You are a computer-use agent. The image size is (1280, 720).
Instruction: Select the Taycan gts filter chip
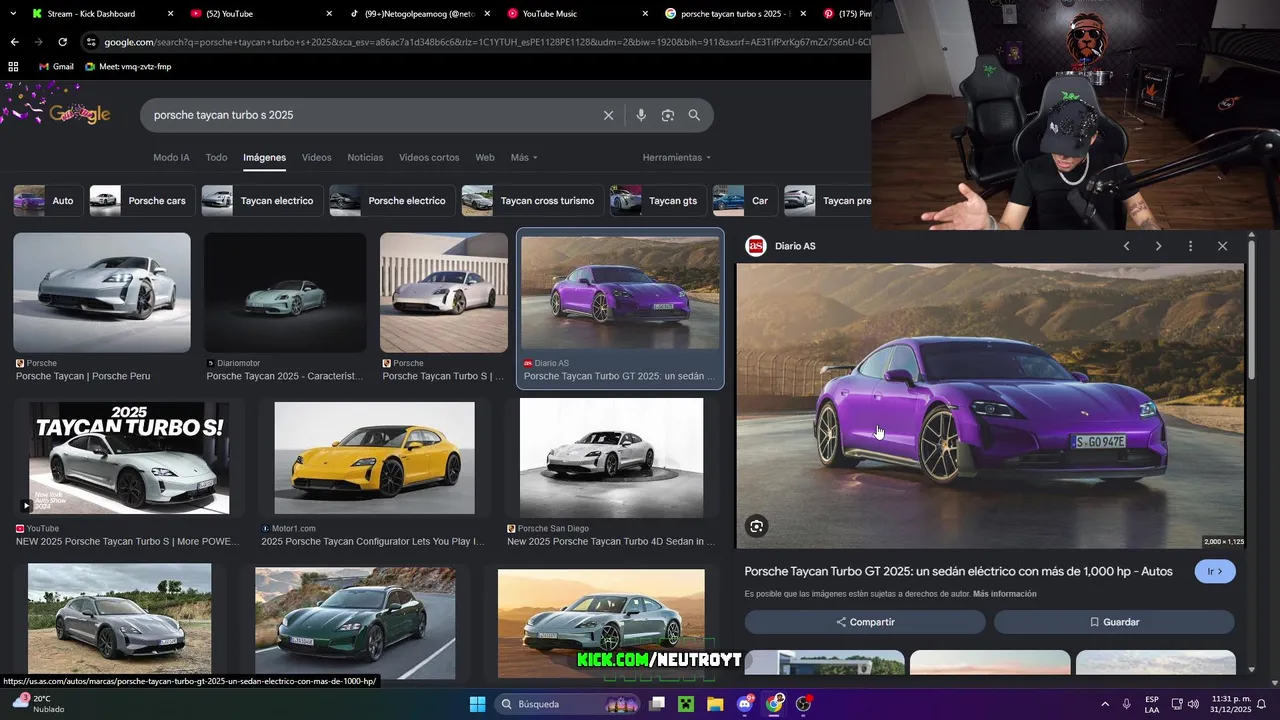658,200
